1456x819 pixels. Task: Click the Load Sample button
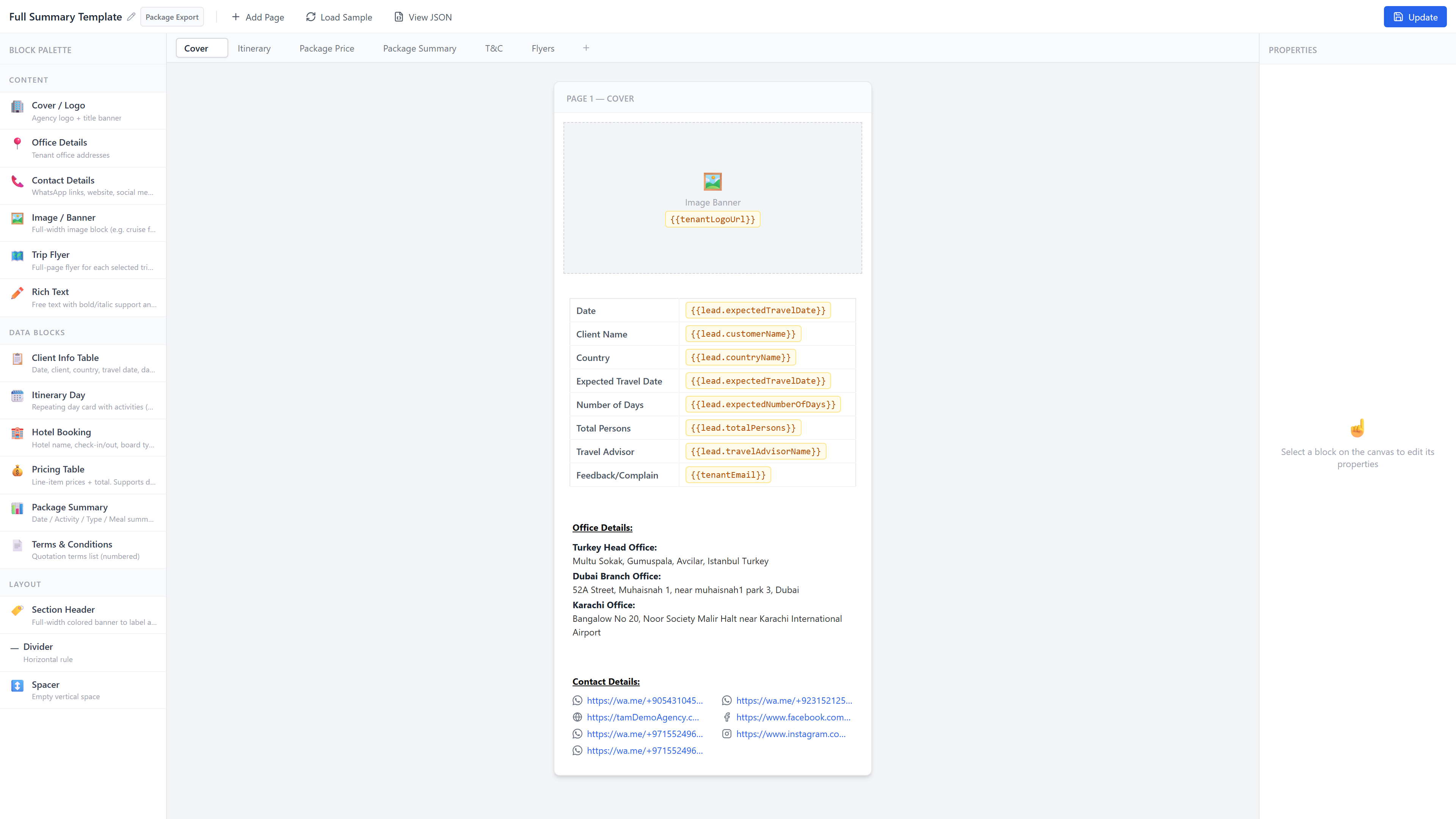339,17
